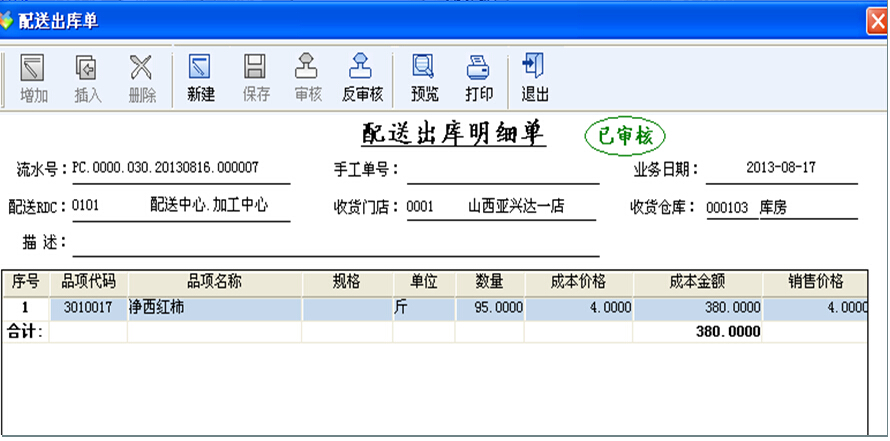Click the 插入 (Insert) toolbar icon
Screen dimensions: 890x441
point(88,79)
